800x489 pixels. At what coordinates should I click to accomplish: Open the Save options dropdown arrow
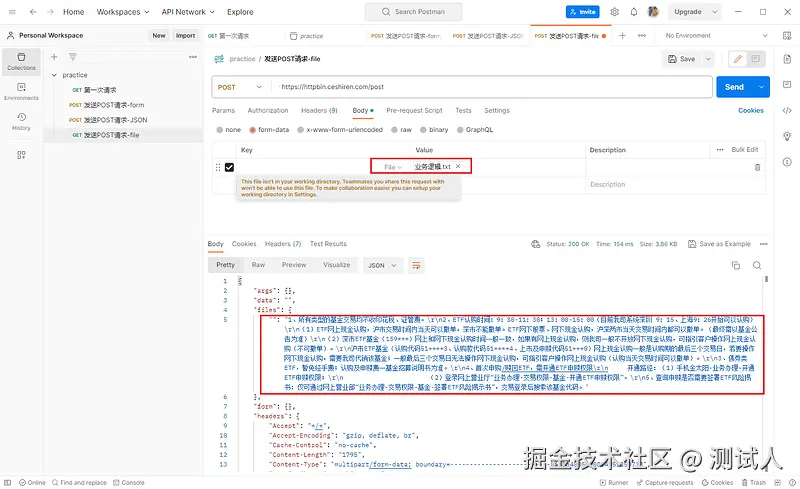point(708,59)
